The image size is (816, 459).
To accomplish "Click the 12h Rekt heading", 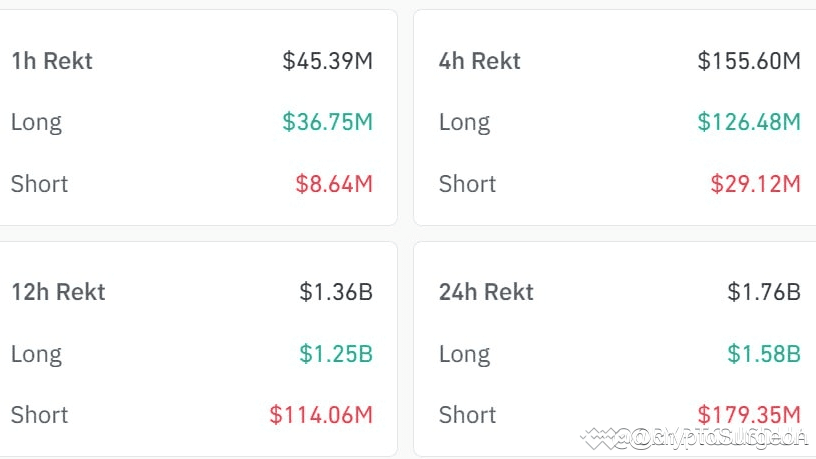I will point(58,292).
